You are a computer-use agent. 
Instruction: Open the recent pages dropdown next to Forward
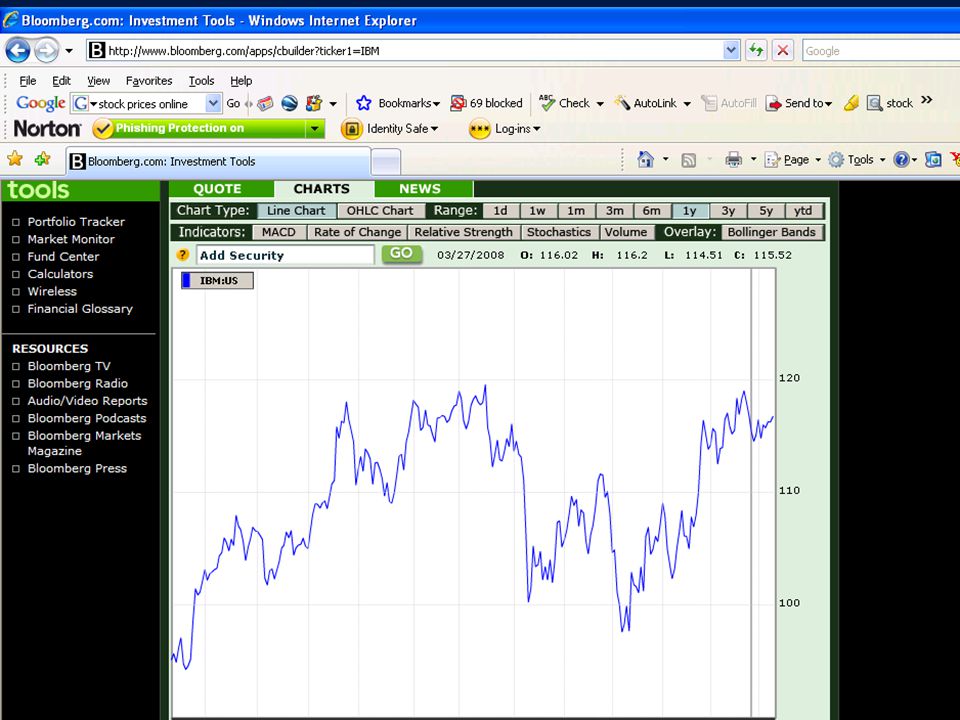pyautogui.click(x=69, y=51)
